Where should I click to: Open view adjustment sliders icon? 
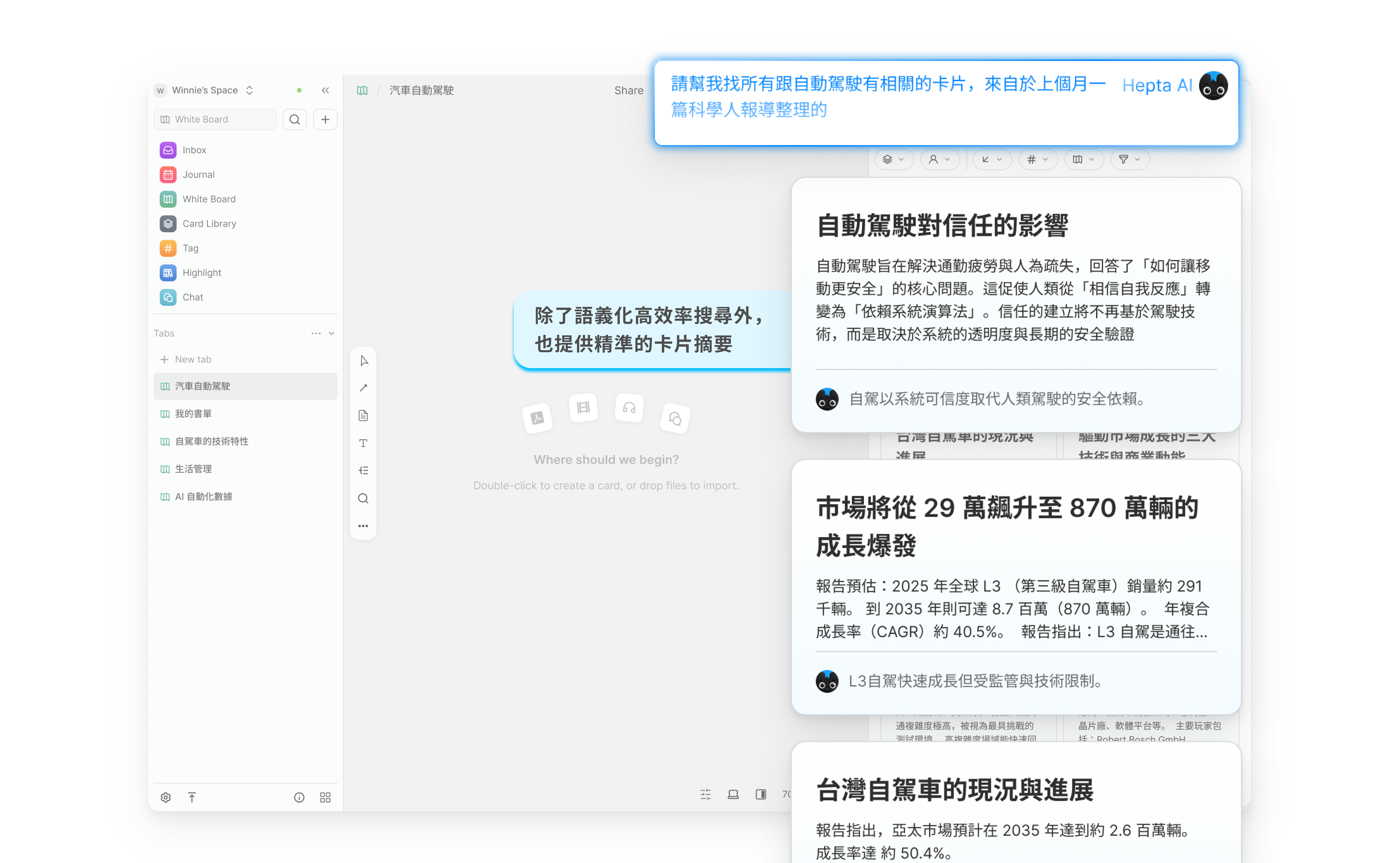706,794
